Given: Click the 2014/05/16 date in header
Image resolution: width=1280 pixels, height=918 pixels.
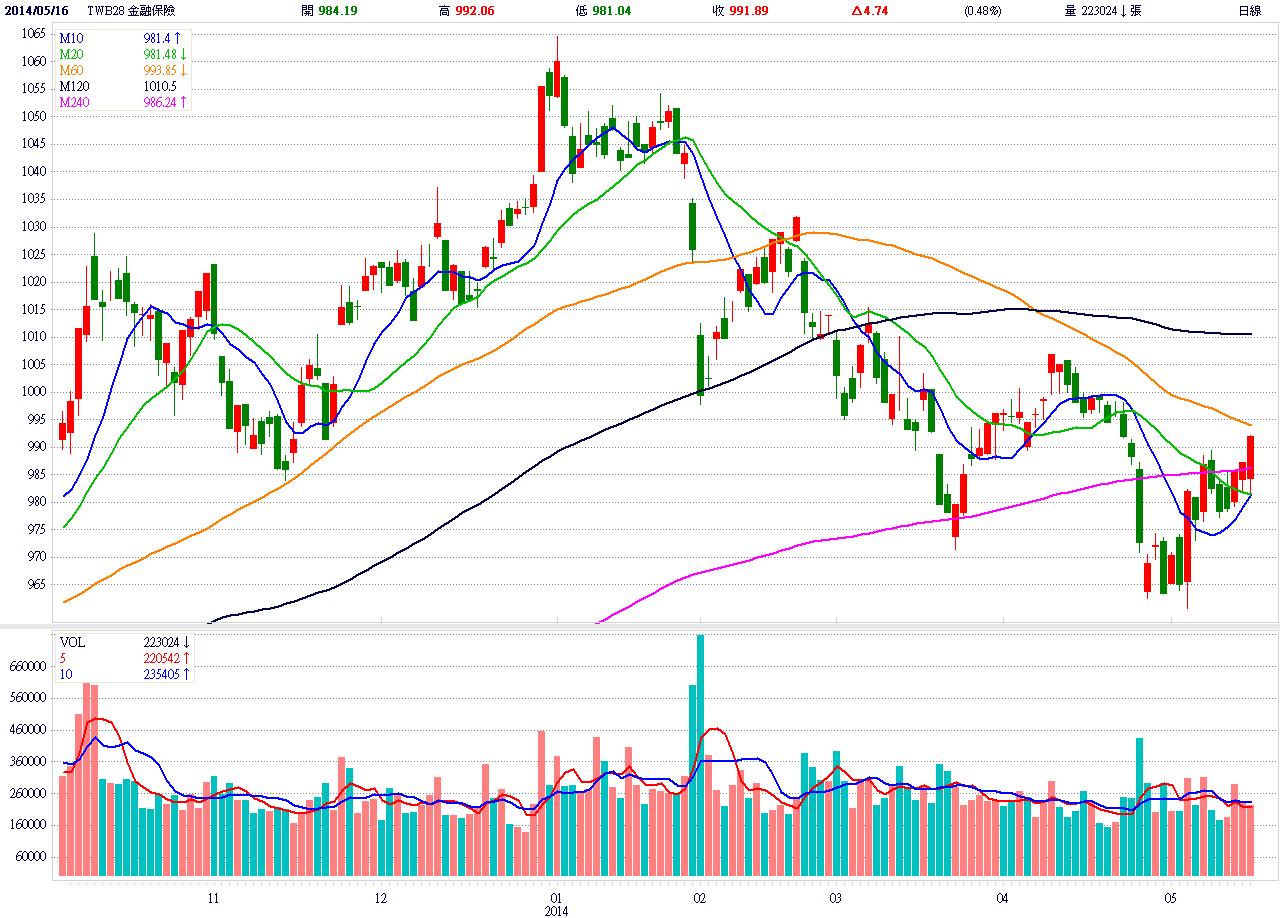Looking at the screenshot, I should tap(37, 11).
